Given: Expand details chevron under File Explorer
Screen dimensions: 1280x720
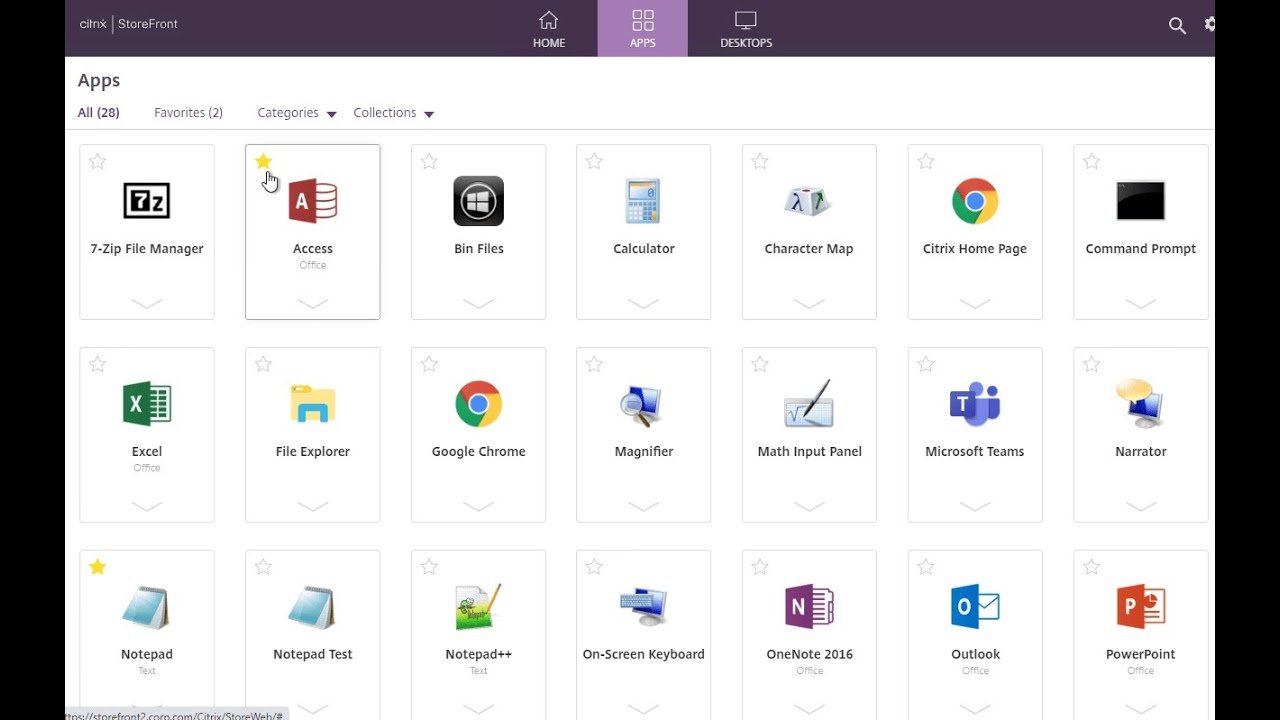Looking at the screenshot, I should pos(313,506).
